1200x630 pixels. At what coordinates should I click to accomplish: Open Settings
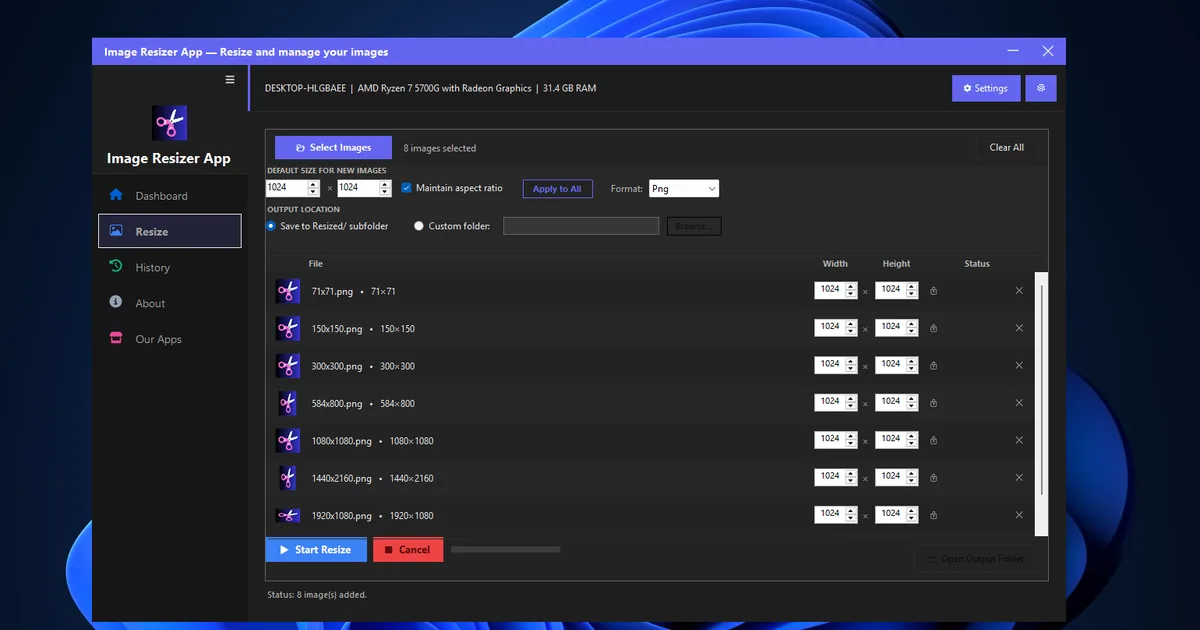pos(986,88)
